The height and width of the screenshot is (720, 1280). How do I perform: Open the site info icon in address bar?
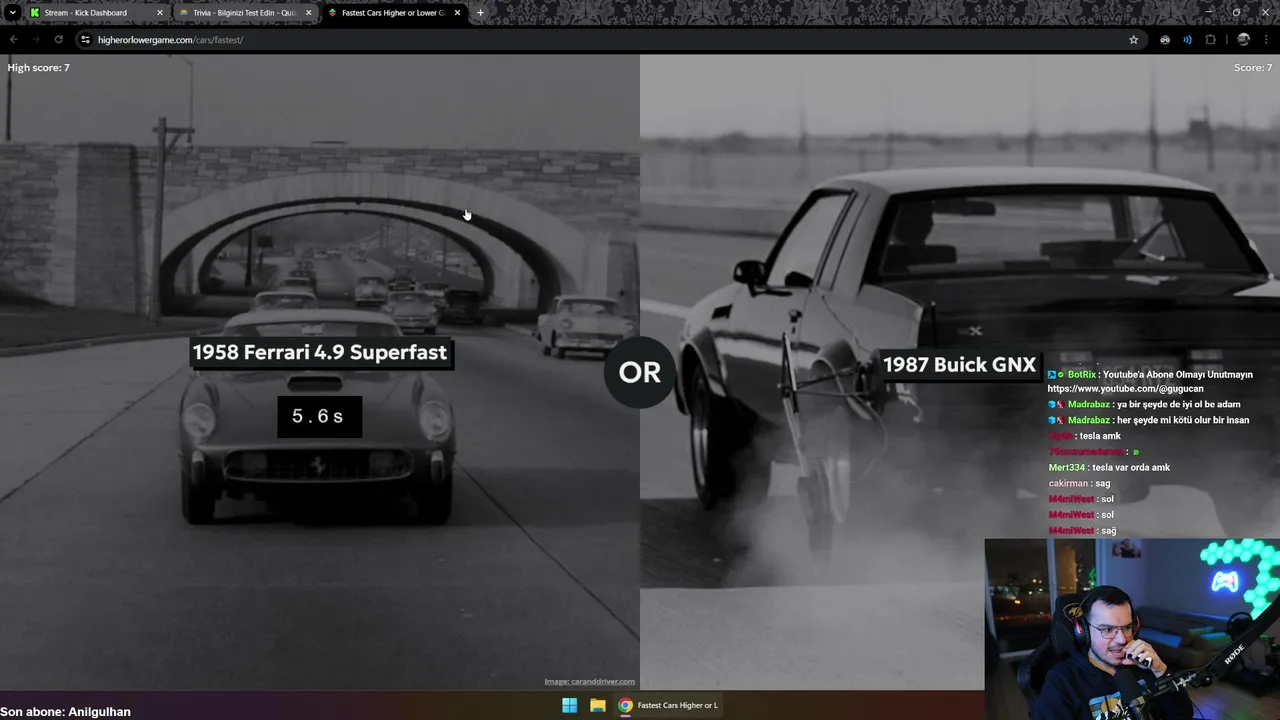tap(85, 40)
